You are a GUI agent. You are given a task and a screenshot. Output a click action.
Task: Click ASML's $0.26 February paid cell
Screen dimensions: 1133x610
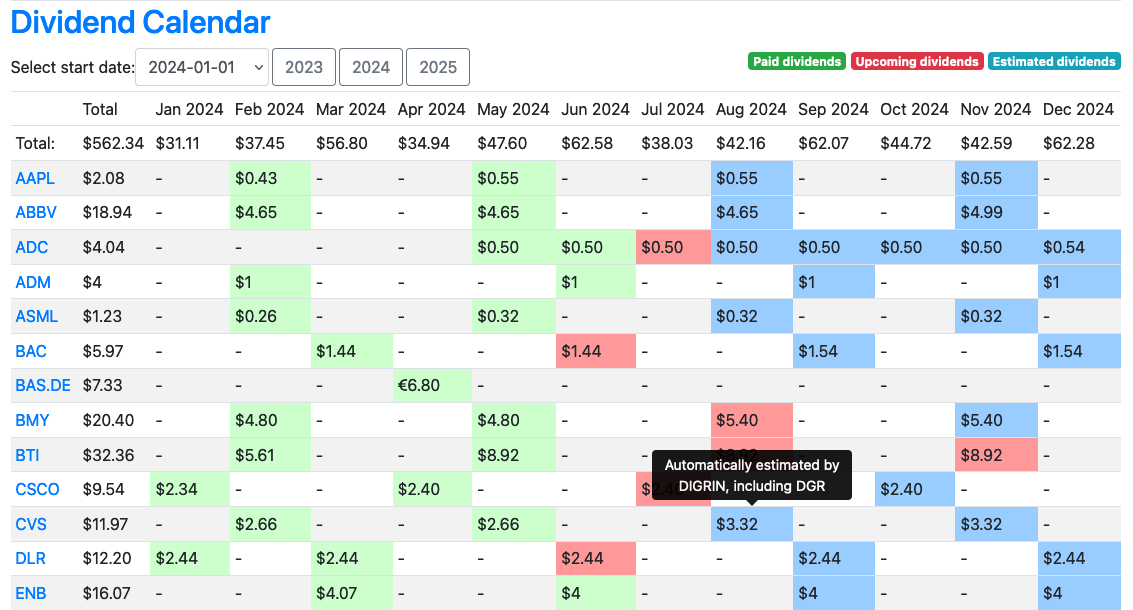coord(270,317)
